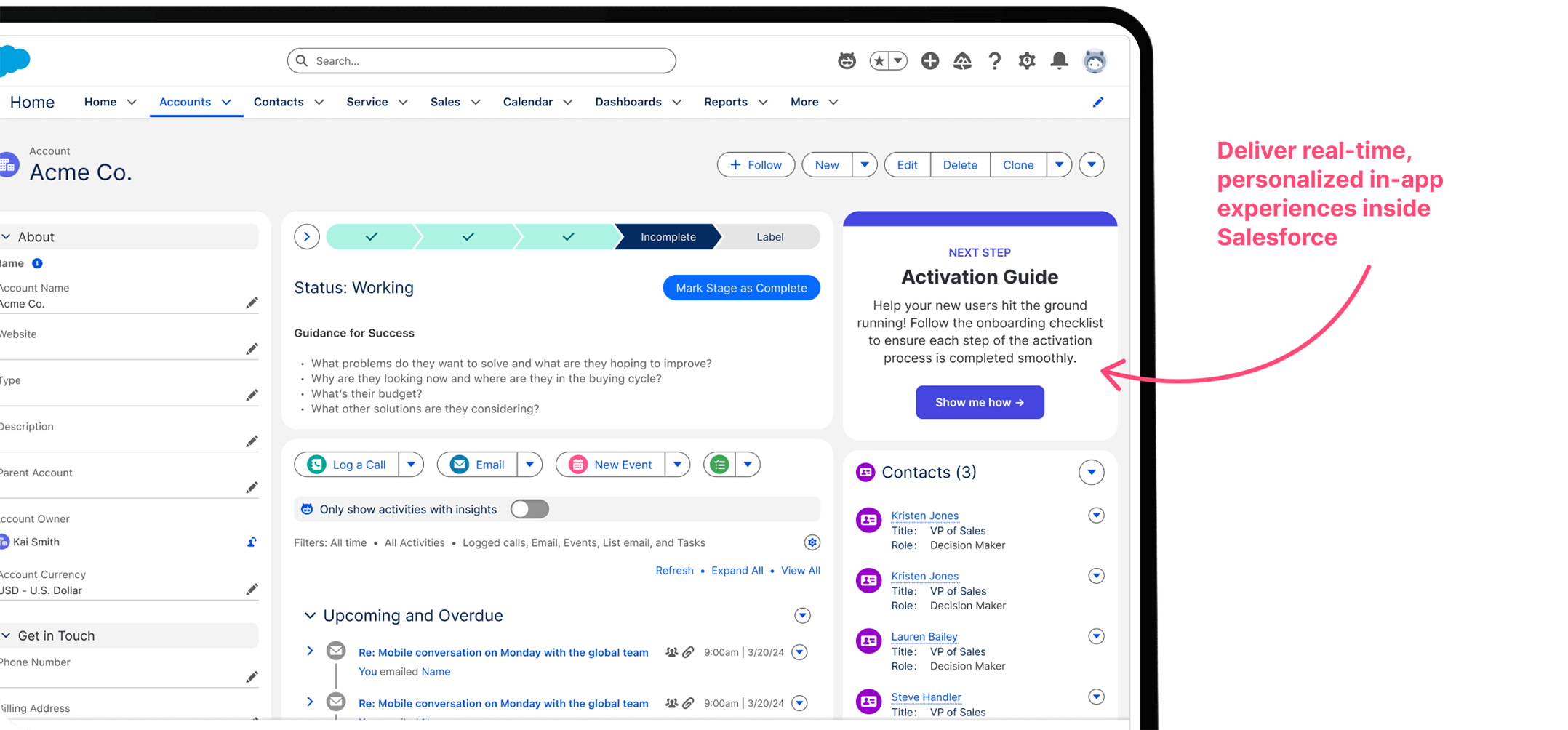
Task: Collapse Upcoming and Overdue section
Action: tap(310, 616)
